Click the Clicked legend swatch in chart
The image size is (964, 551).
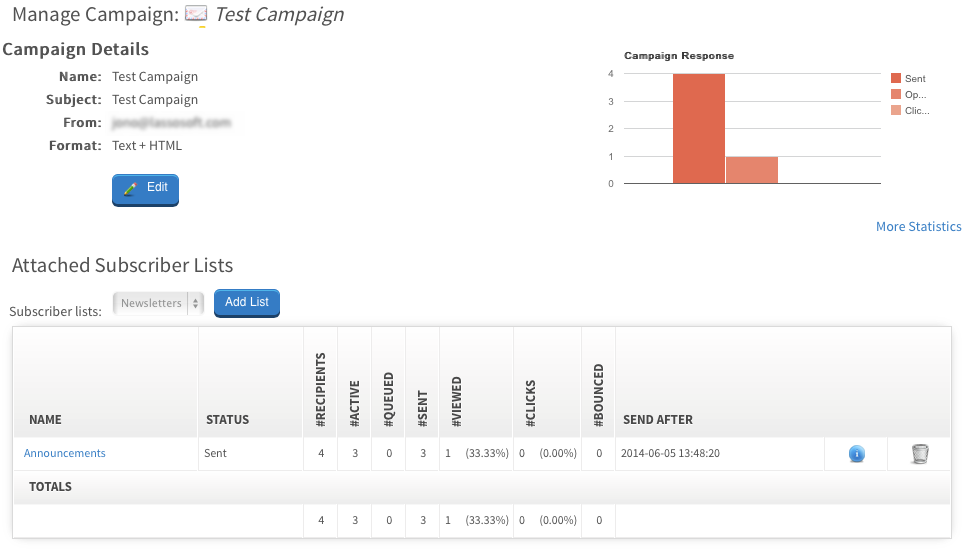[896, 110]
